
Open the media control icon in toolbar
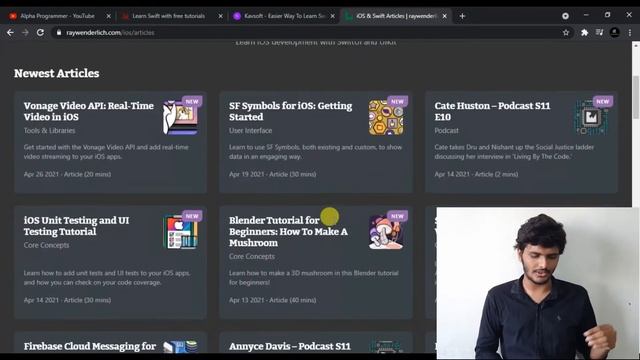pyautogui.click(x=599, y=32)
